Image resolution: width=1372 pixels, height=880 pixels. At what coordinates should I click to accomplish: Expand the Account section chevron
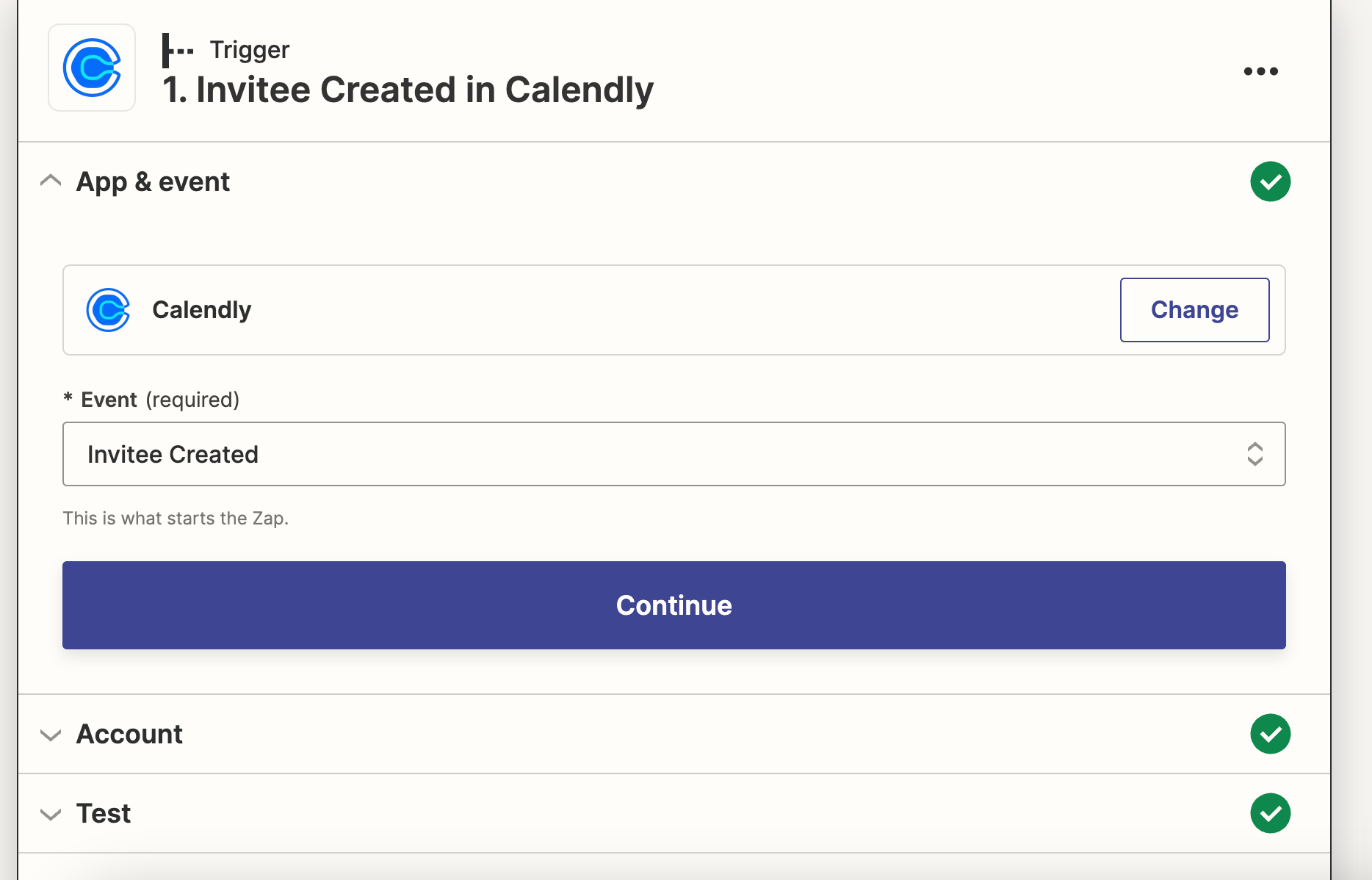coord(51,735)
